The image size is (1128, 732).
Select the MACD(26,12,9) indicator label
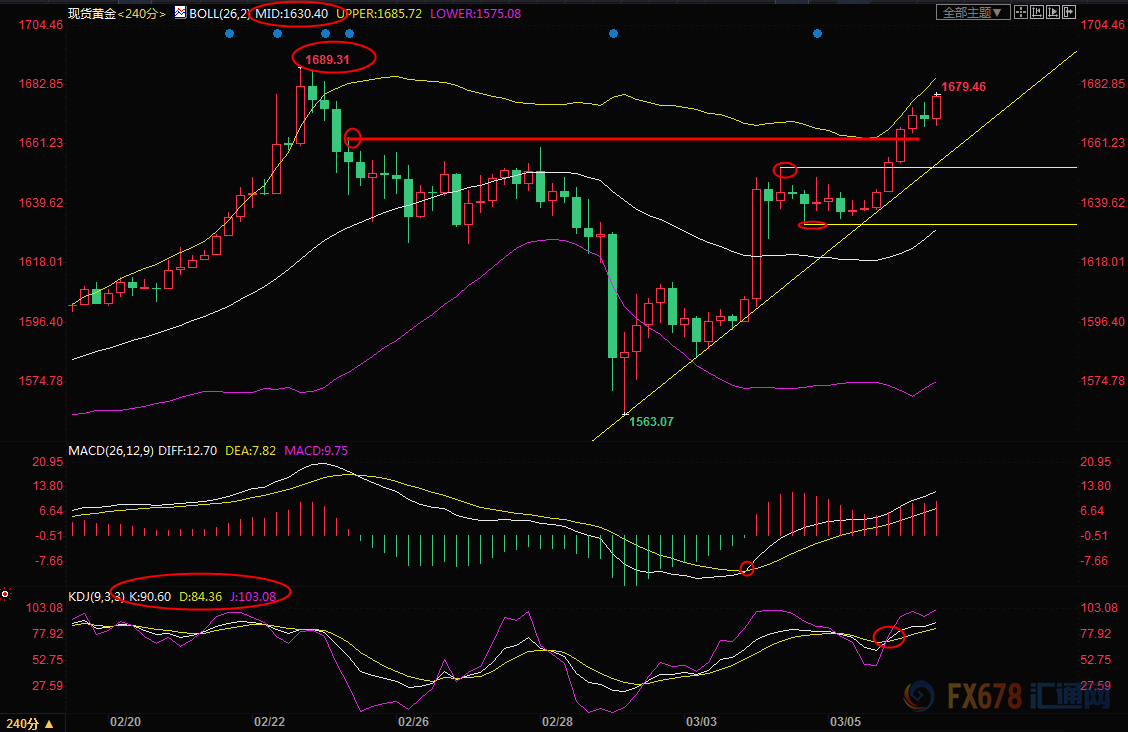[x=110, y=451]
